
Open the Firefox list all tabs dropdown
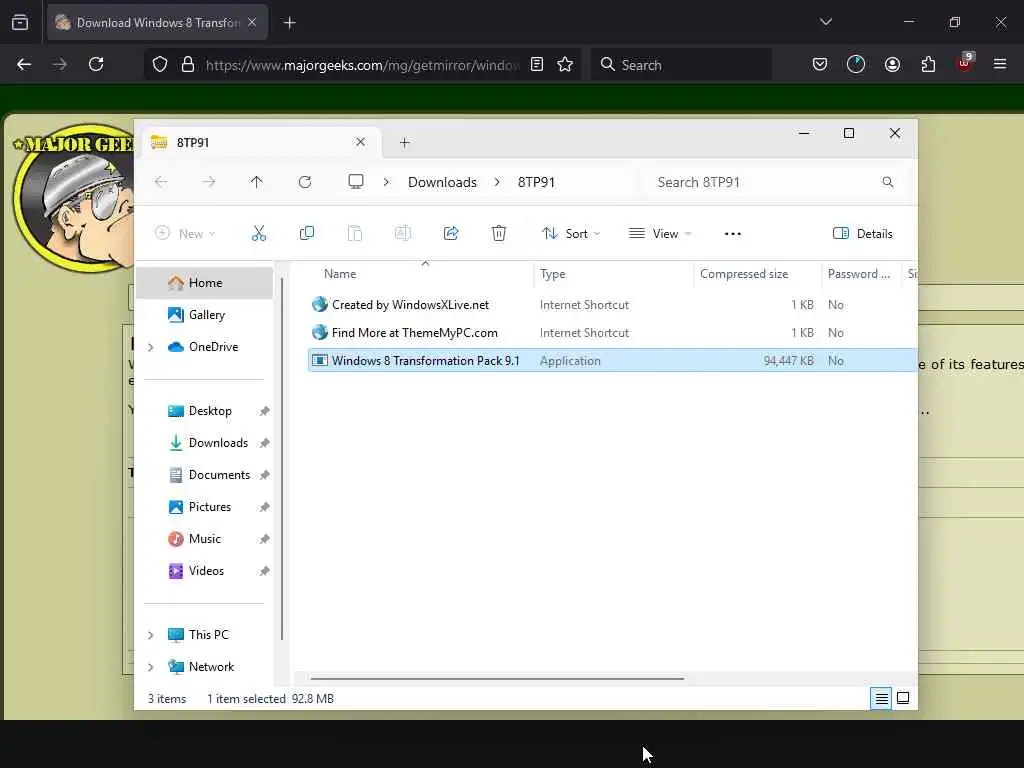pyautogui.click(x=826, y=22)
